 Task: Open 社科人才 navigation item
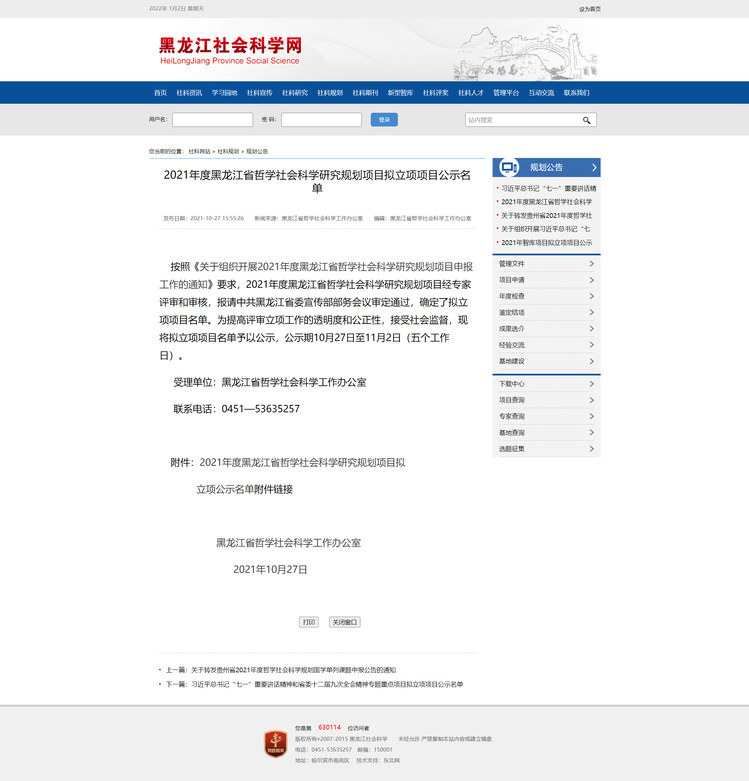click(x=471, y=93)
